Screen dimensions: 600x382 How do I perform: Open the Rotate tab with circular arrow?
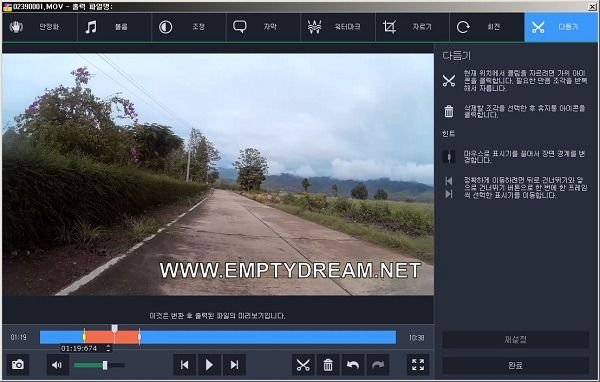point(487,27)
